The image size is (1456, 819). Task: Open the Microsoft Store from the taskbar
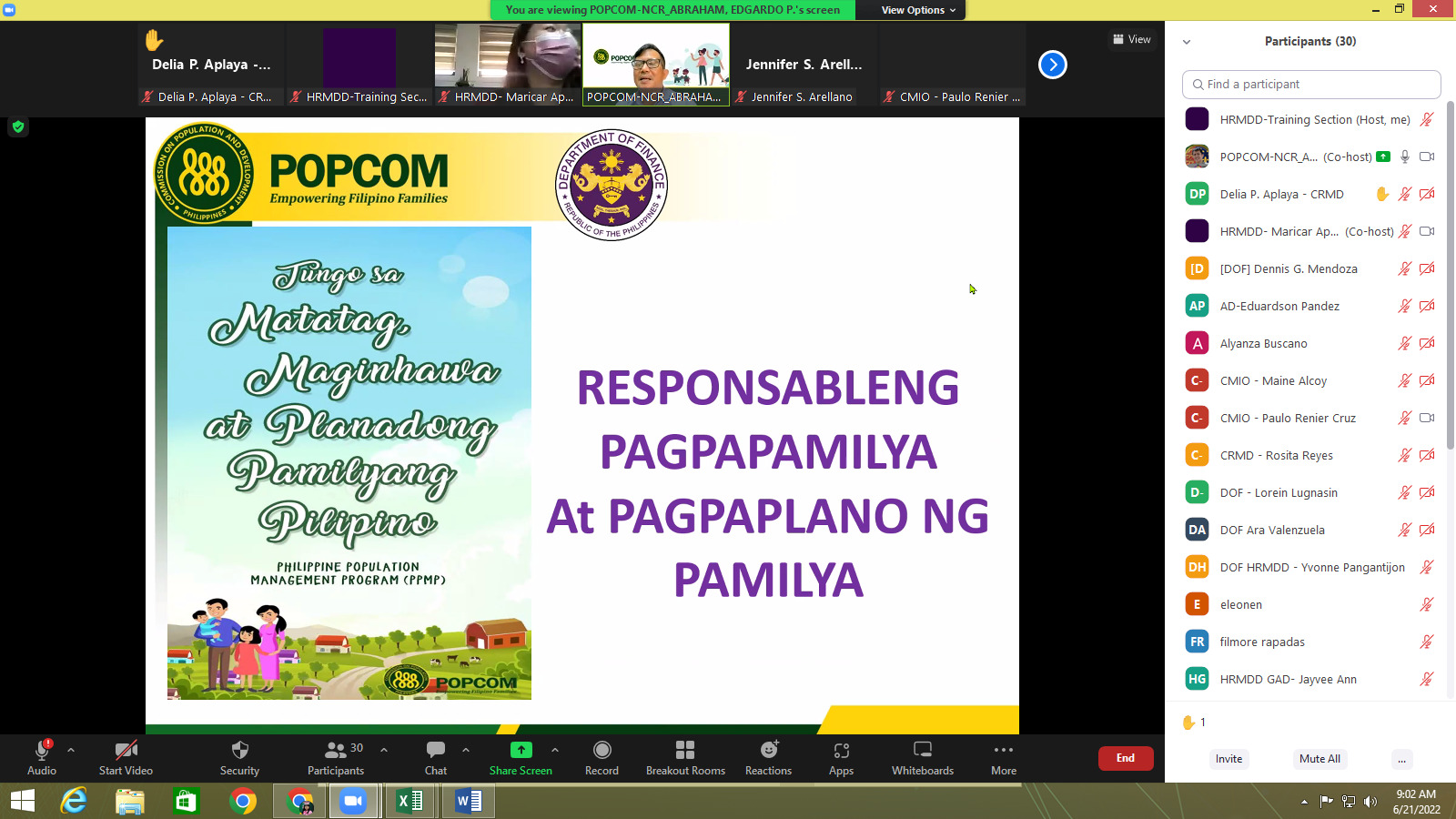point(186,801)
